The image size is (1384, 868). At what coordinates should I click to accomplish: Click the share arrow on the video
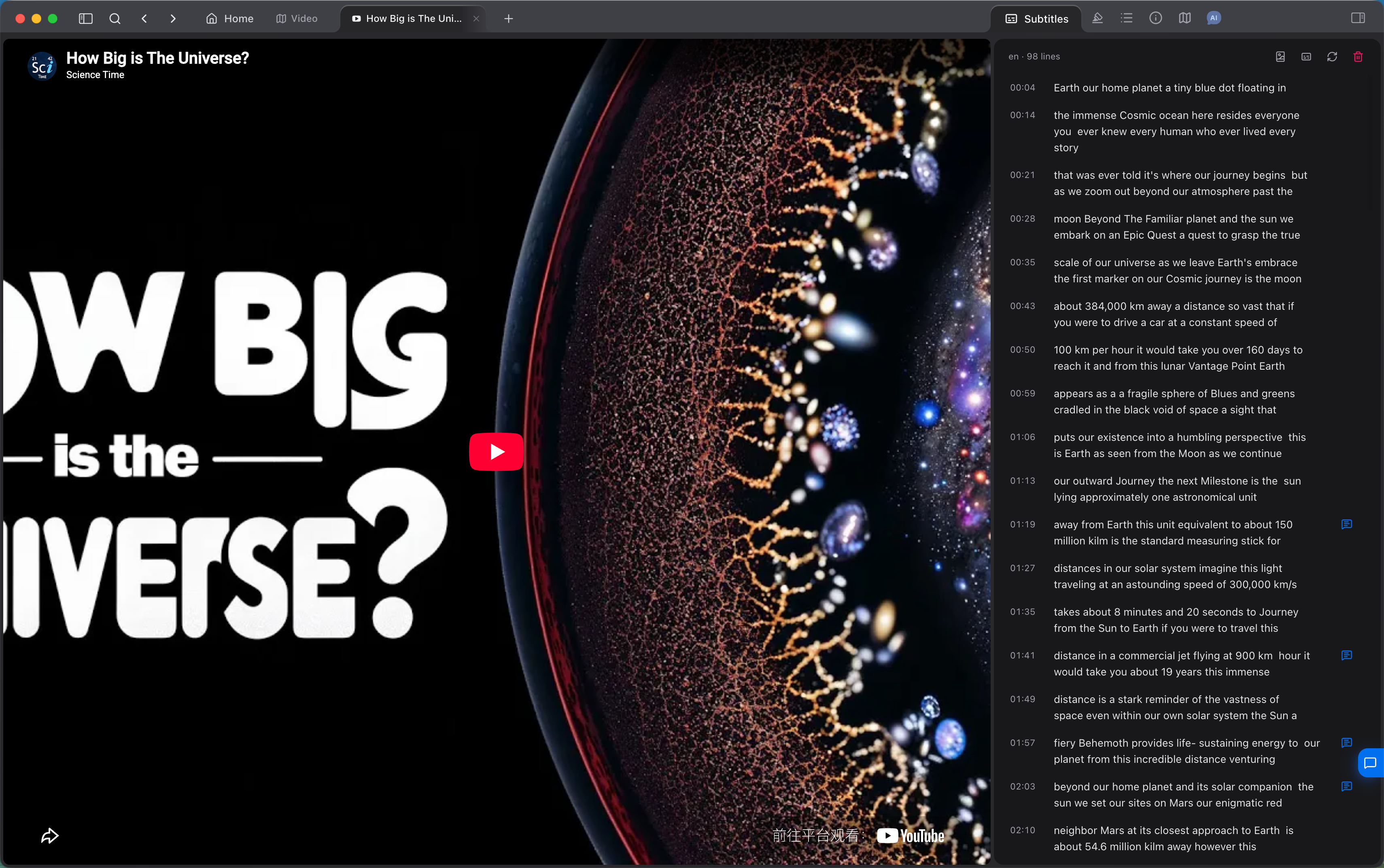pos(50,836)
